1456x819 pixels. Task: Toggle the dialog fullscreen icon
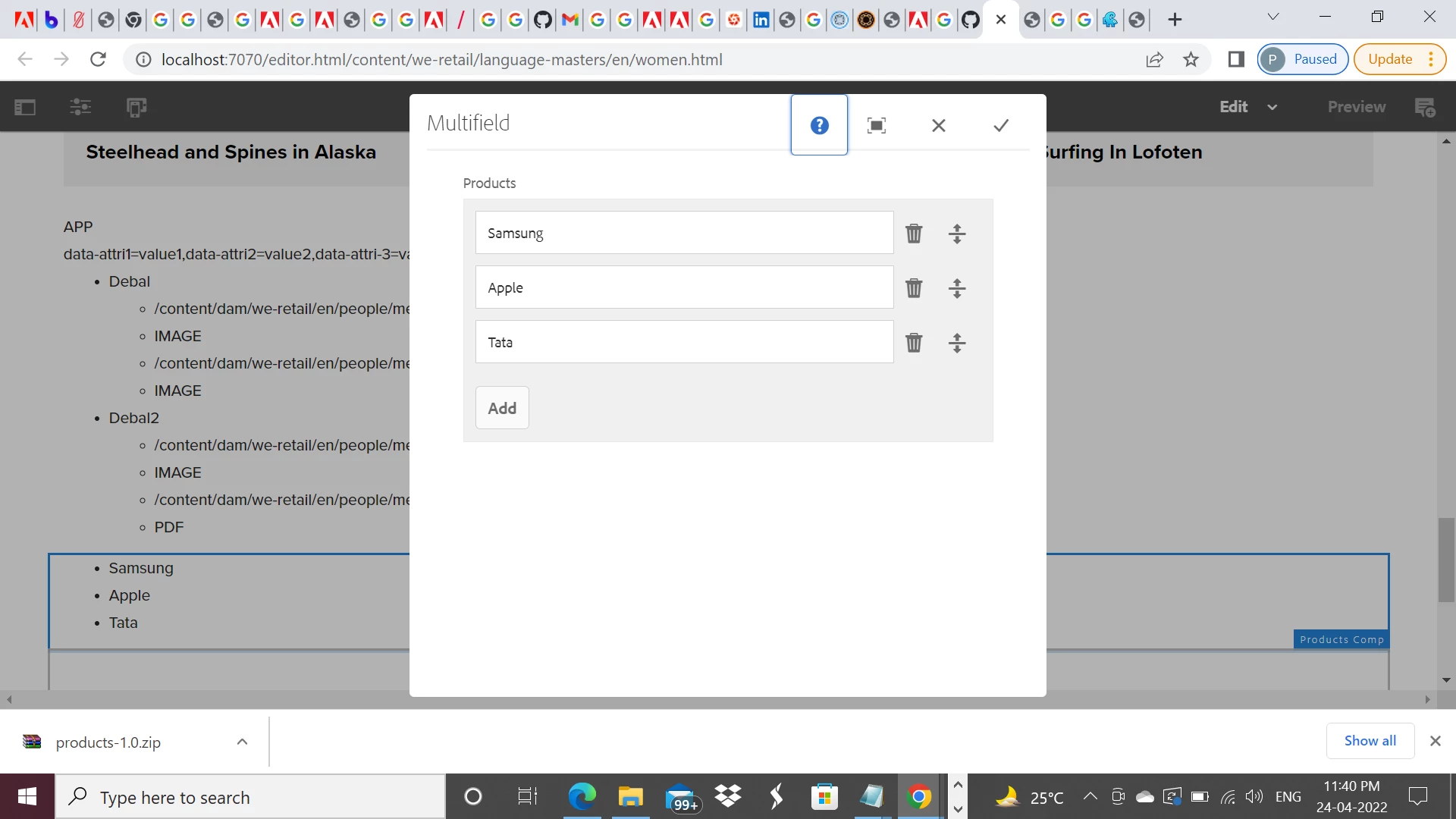tap(877, 125)
